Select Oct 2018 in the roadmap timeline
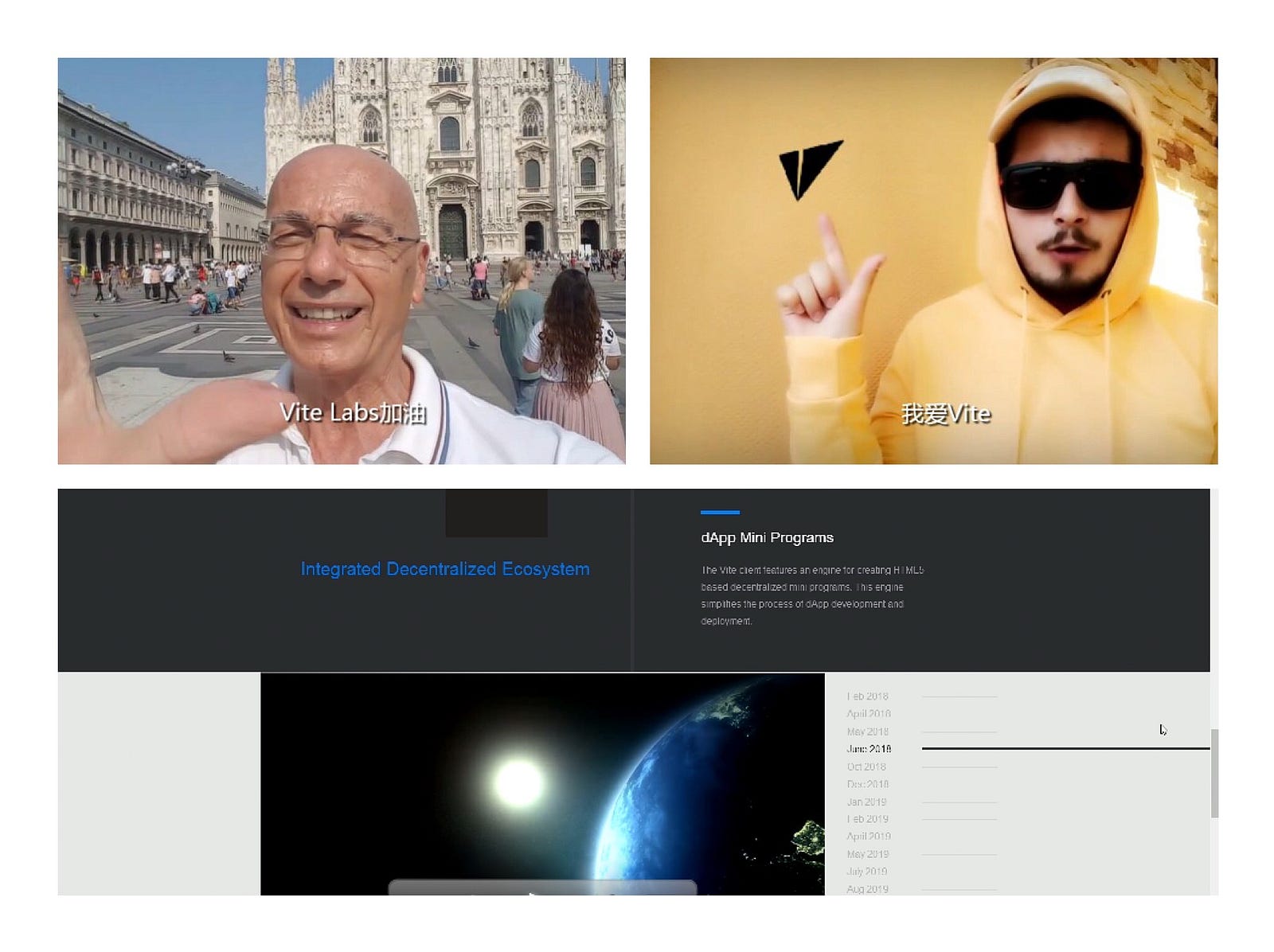The height and width of the screenshot is (952, 1274). [x=866, y=767]
